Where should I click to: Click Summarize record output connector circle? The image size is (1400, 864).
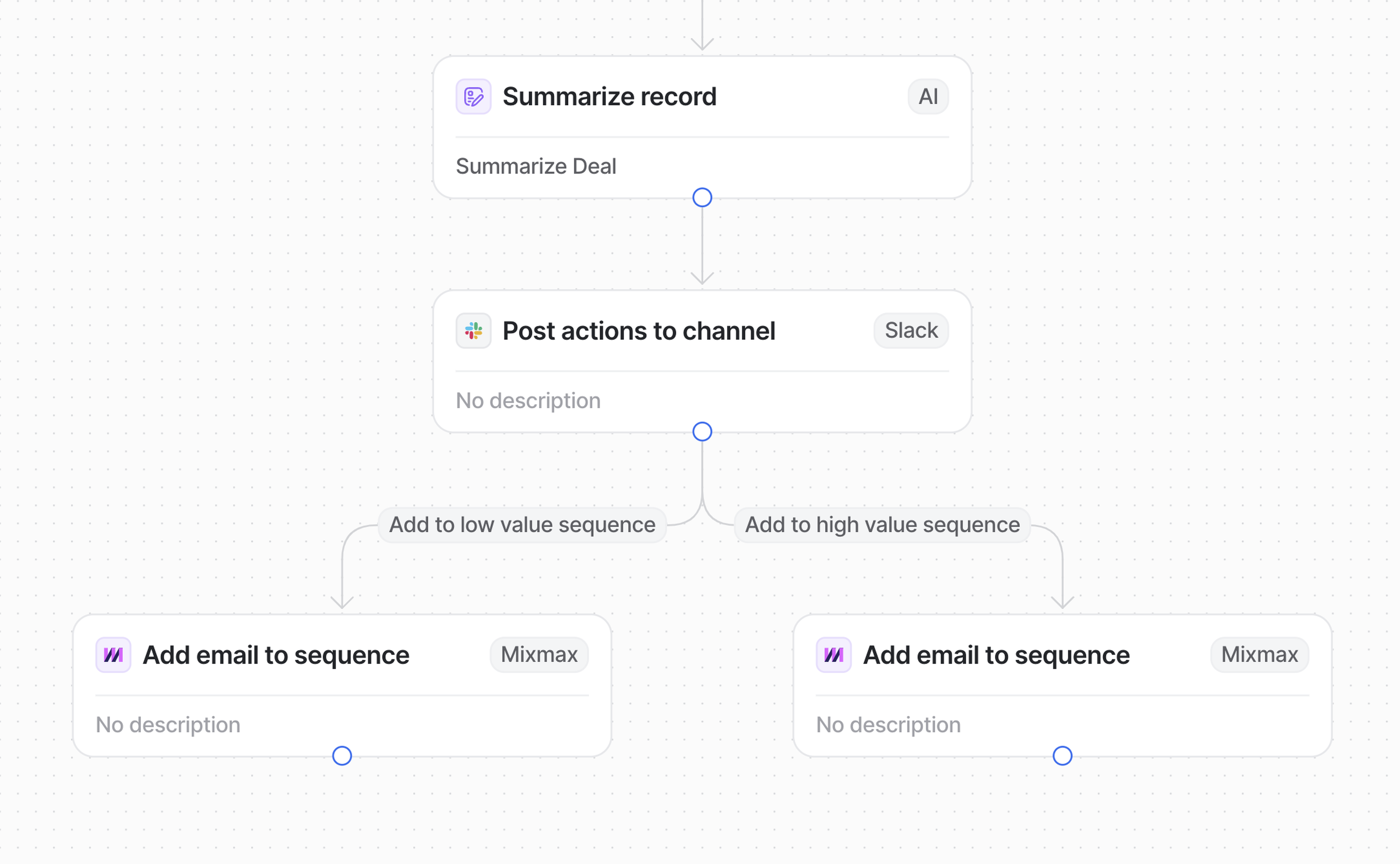[x=702, y=198]
